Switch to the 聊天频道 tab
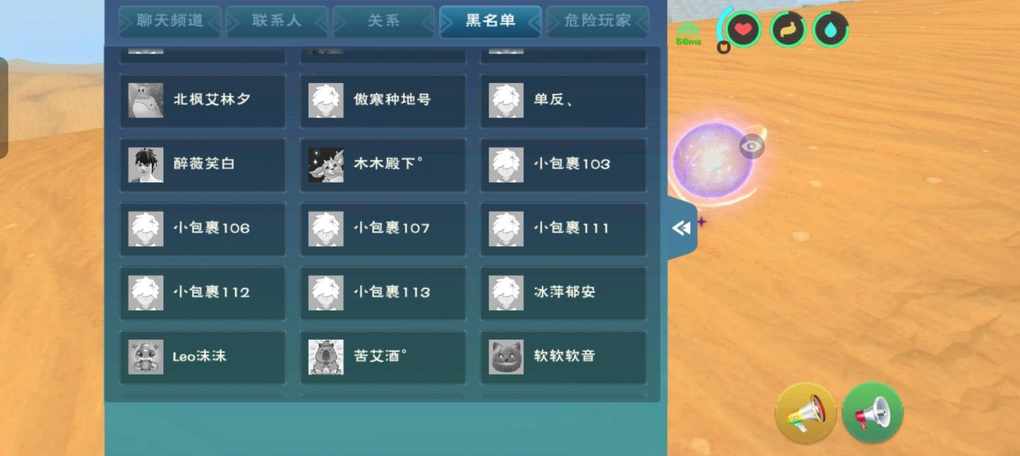This screenshot has height=456, width=1020. click(x=169, y=21)
